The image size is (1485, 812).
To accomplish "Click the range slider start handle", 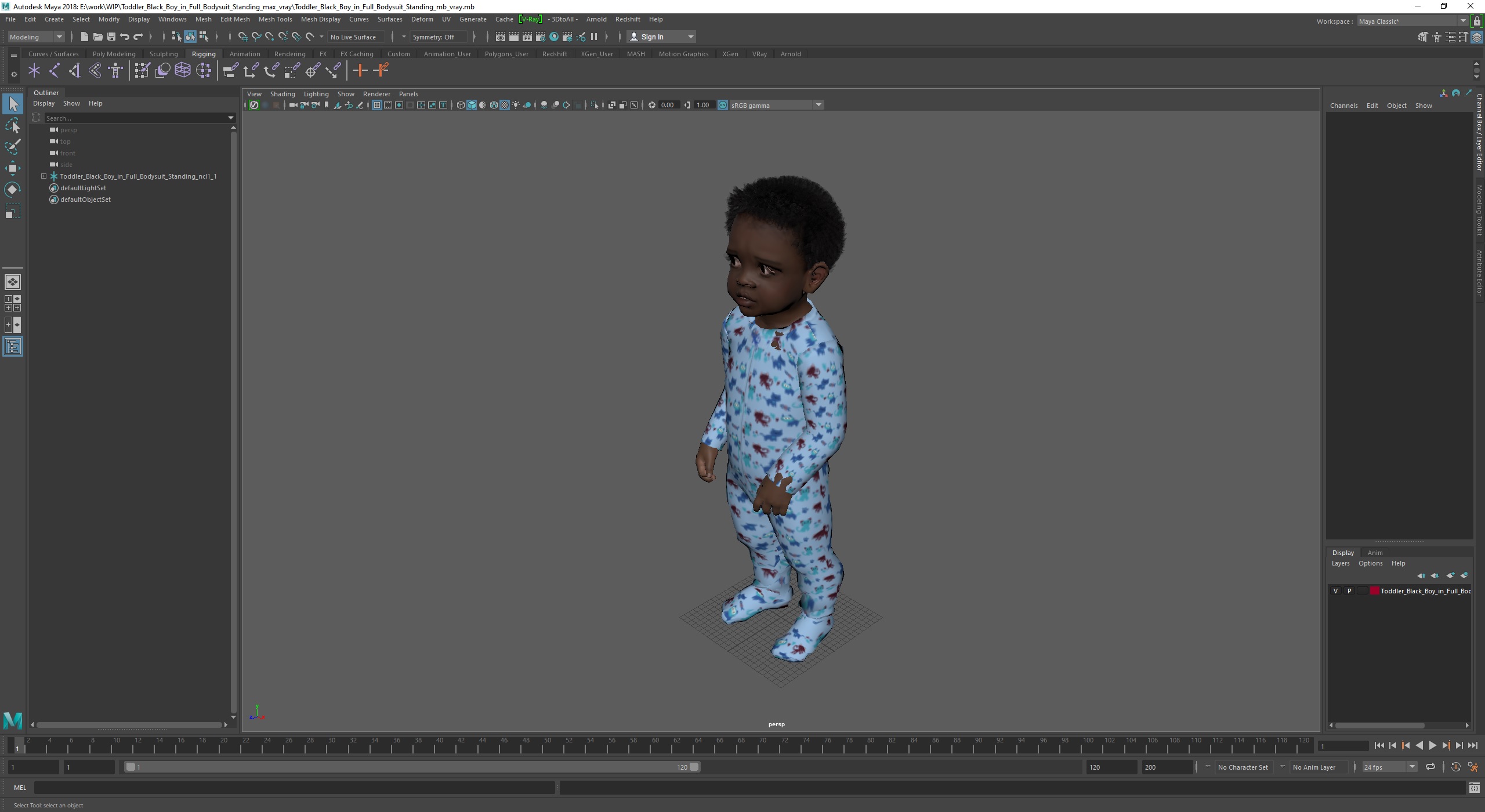I will click(x=131, y=767).
